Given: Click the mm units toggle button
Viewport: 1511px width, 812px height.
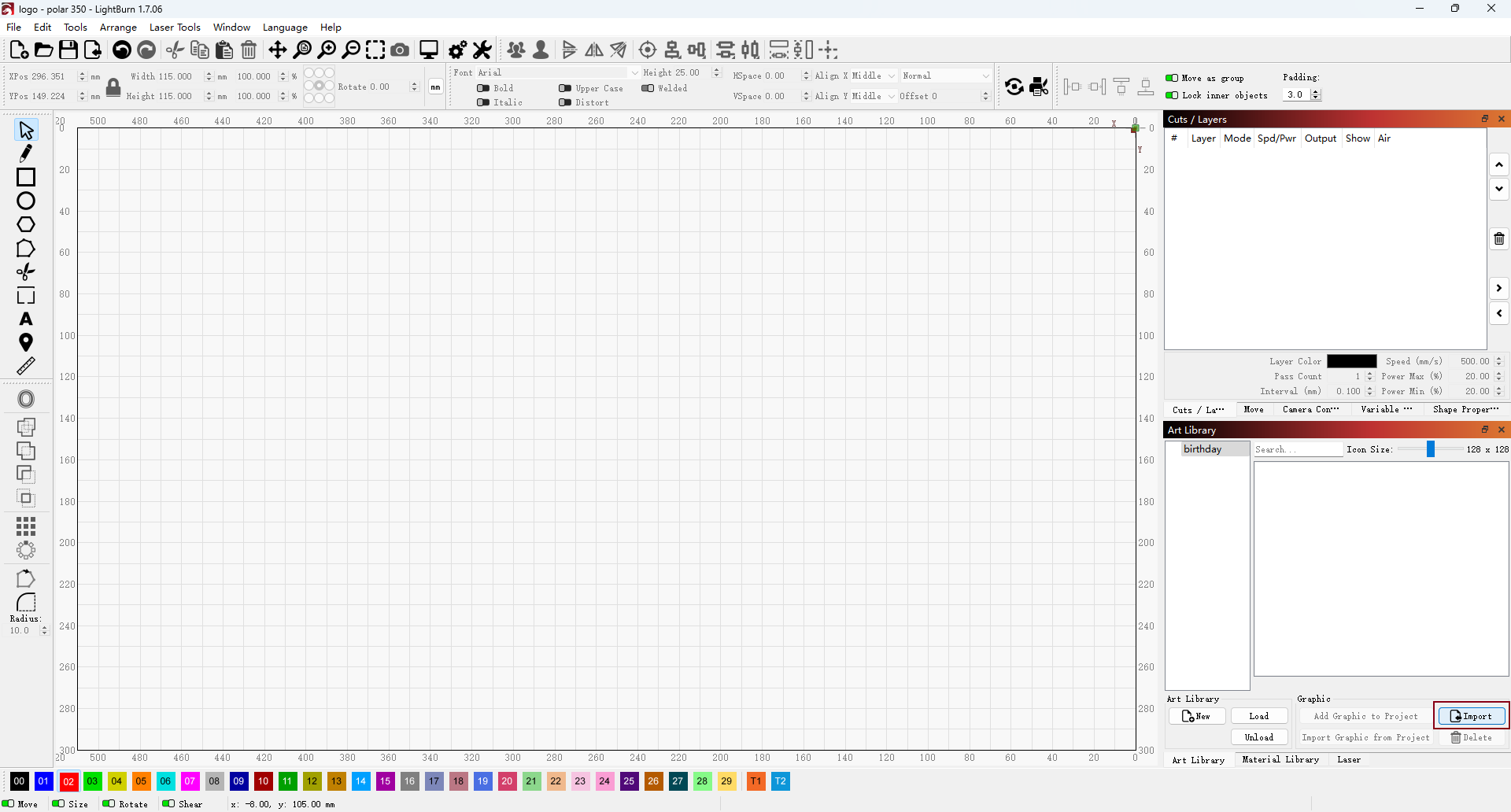Looking at the screenshot, I should 435,87.
